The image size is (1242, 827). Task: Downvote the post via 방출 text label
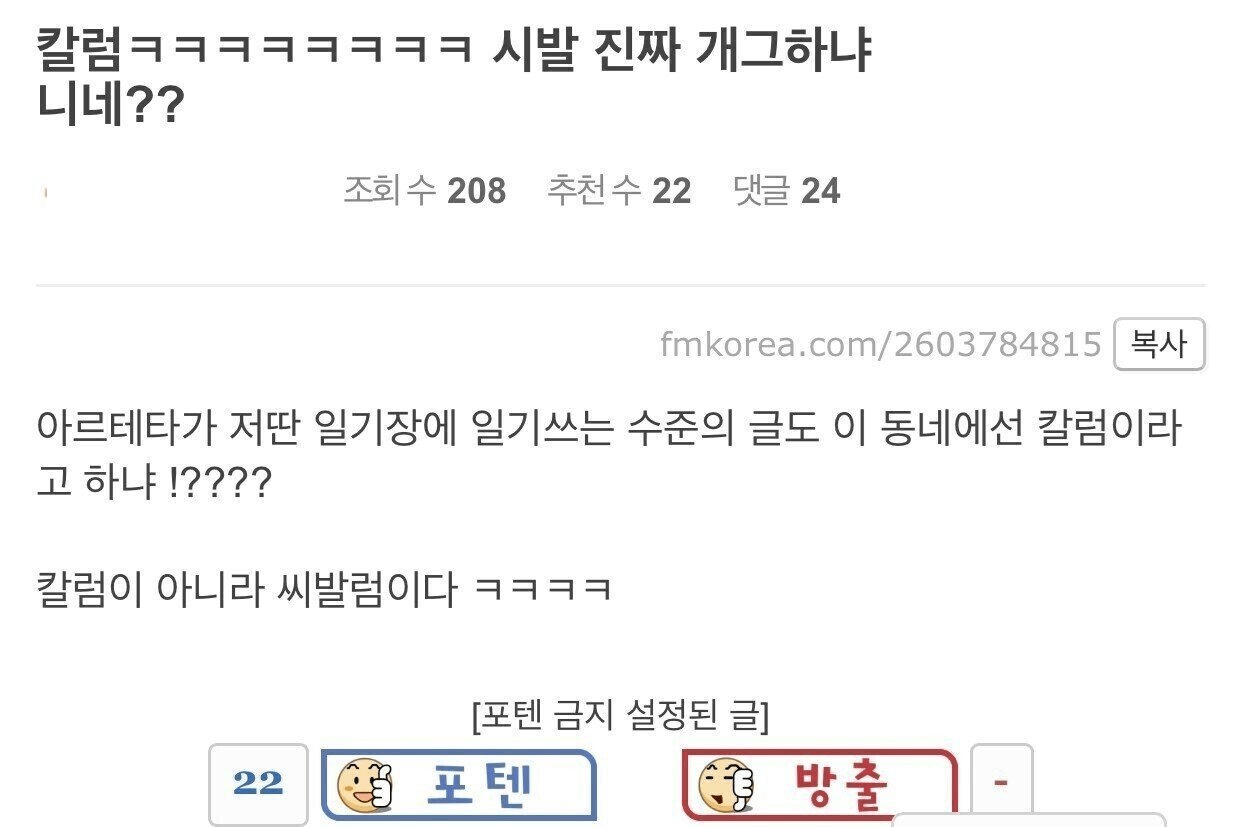tap(842, 785)
